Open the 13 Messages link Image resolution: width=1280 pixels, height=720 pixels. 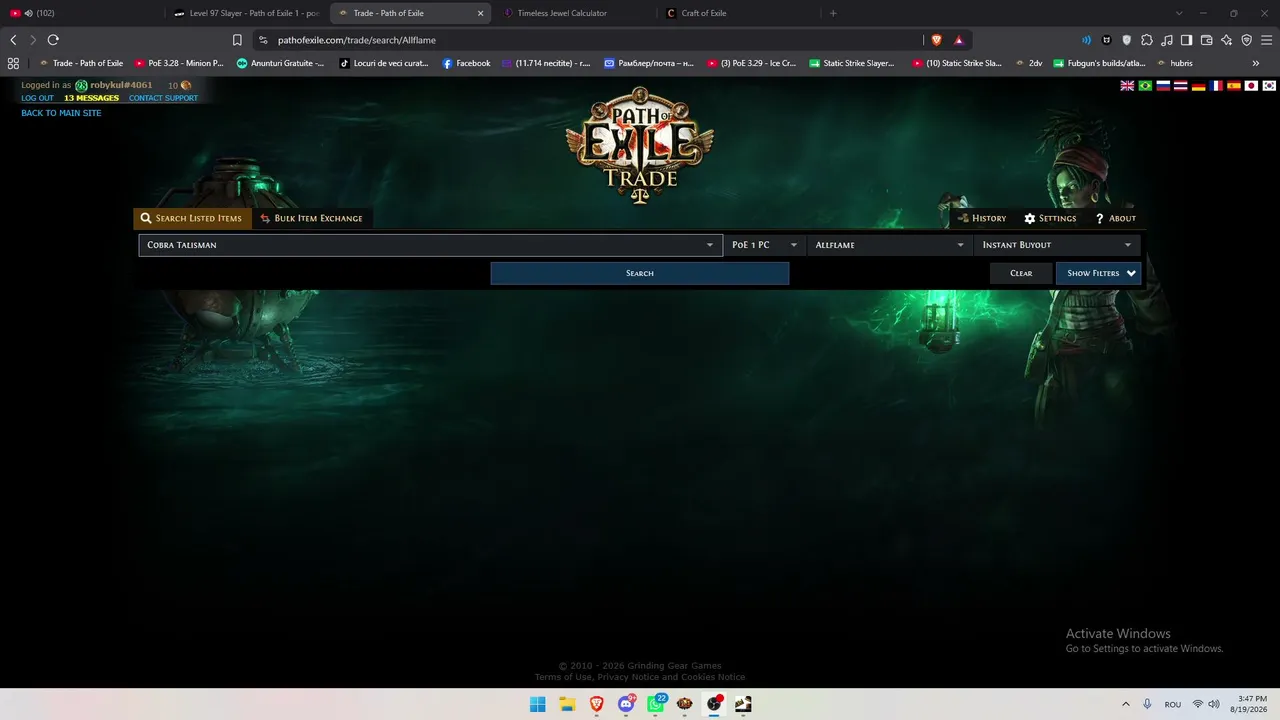(x=91, y=98)
